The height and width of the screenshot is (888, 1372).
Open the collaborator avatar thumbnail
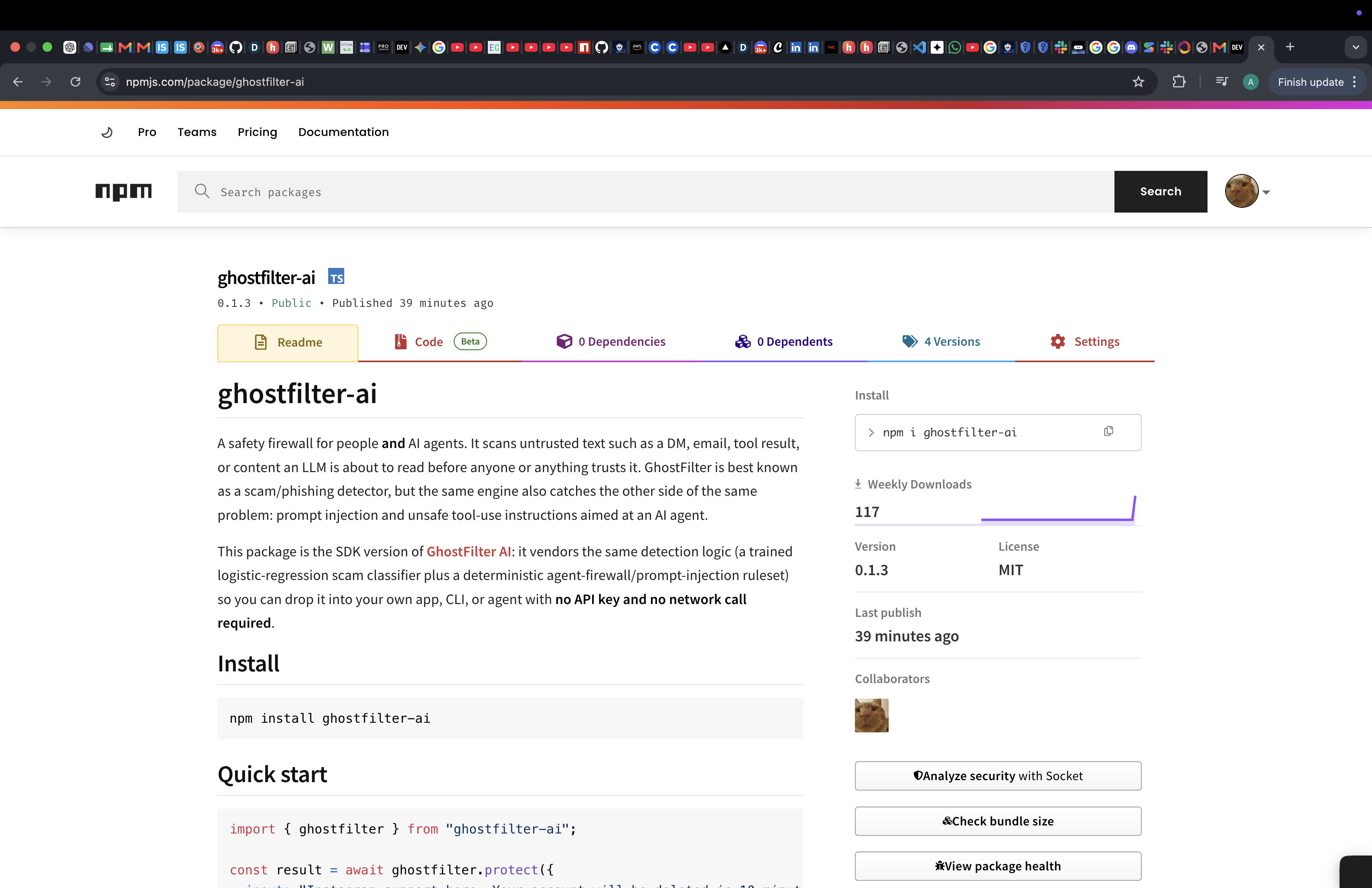872,715
